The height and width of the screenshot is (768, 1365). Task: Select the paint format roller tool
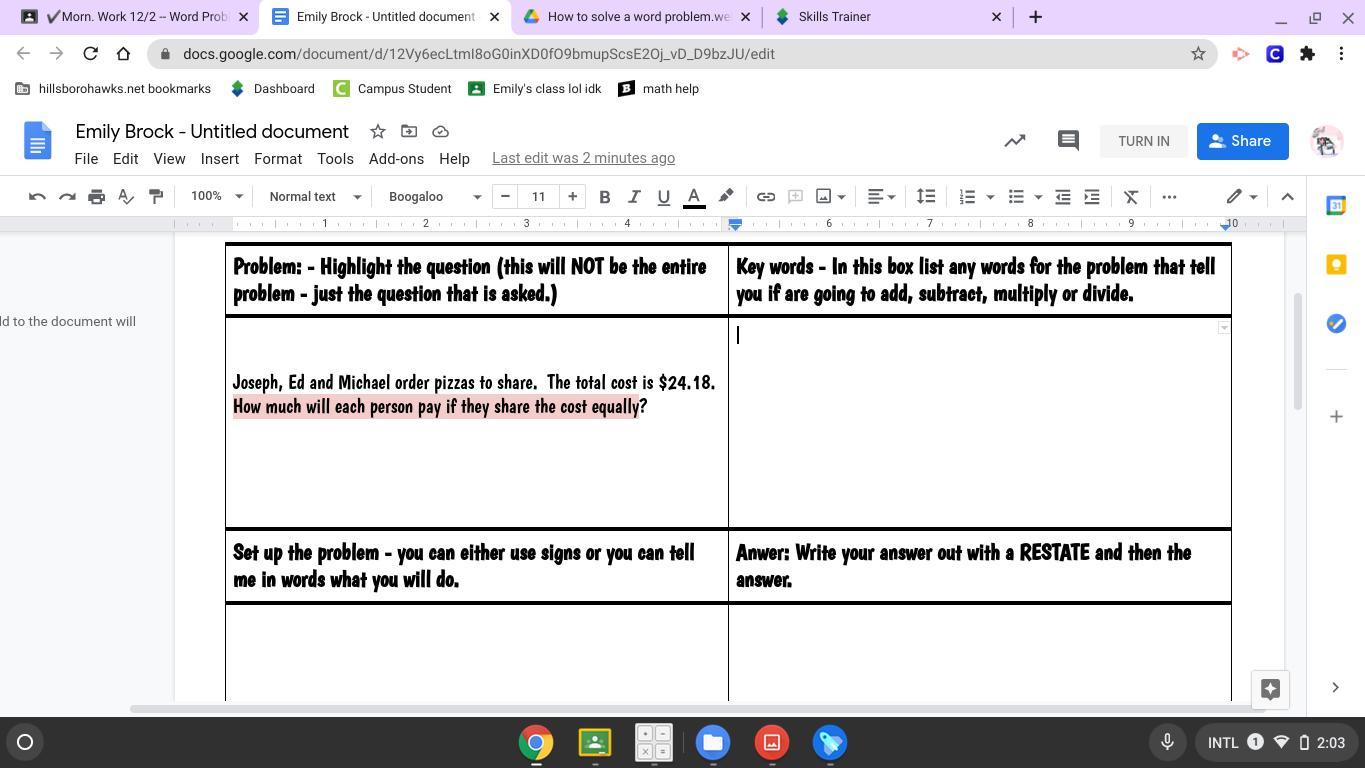156,197
